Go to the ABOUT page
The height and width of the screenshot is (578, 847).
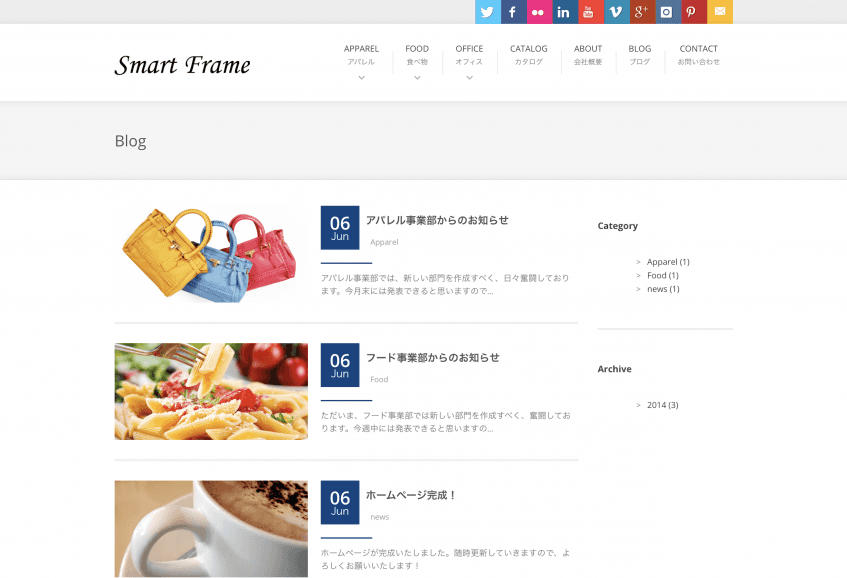[588, 55]
